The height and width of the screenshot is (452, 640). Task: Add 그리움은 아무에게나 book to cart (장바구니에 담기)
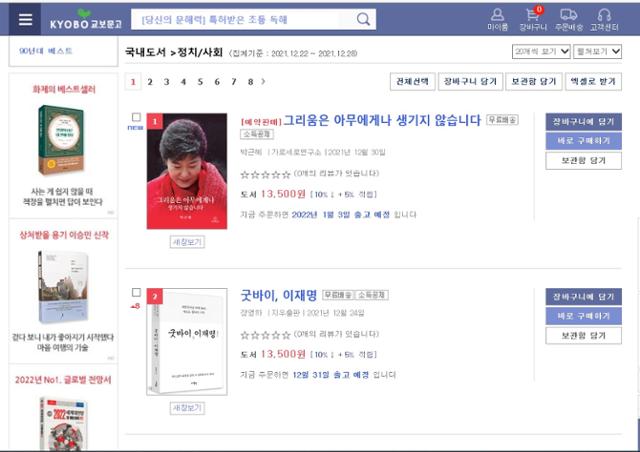(x=584, y=122)
